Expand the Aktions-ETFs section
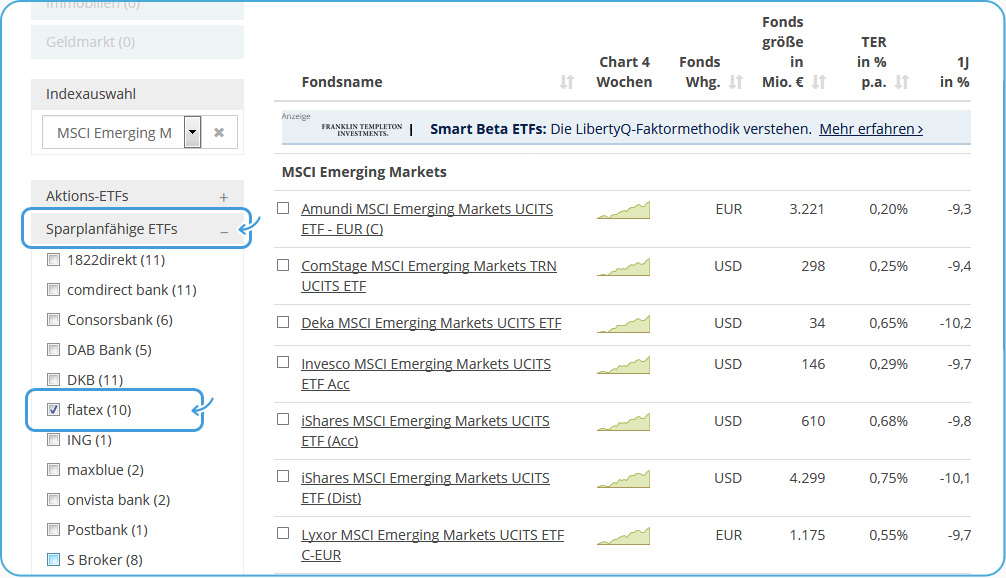This screenshot has width=1006, height=578. [x=223, y=198]
